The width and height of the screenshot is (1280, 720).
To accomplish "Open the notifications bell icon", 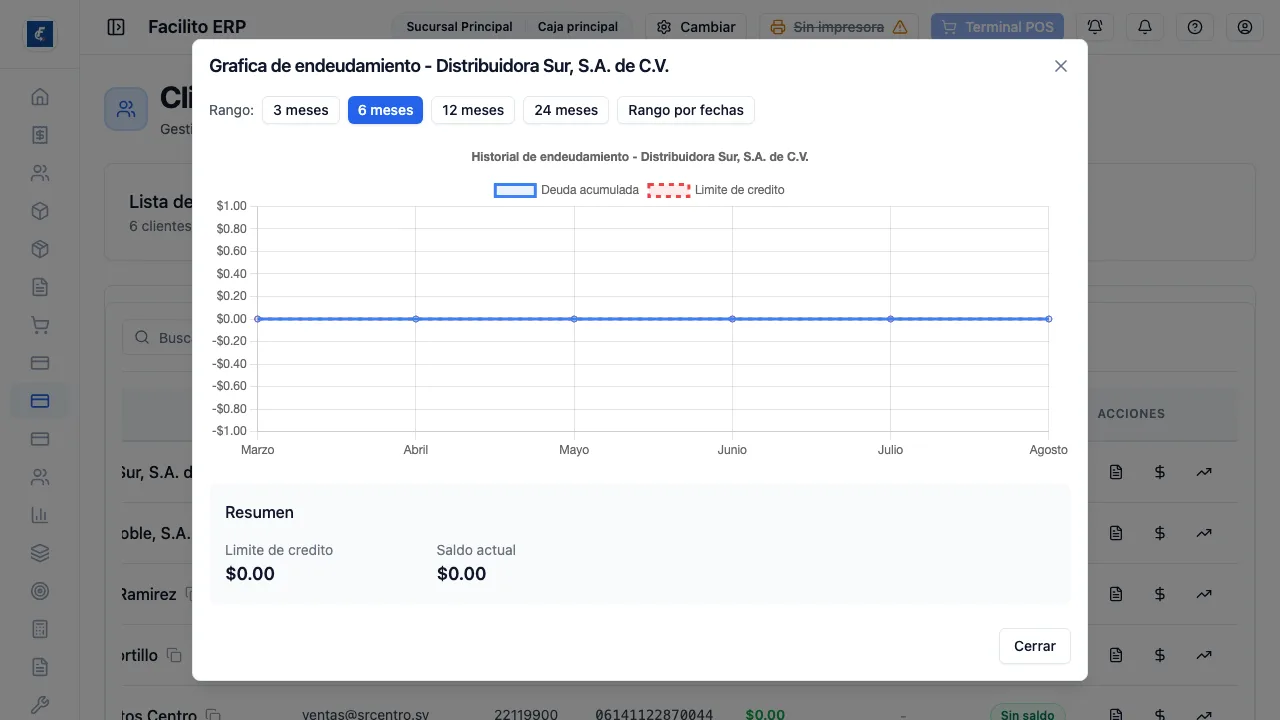I will pyautogui.click(x=1145, y=27).
